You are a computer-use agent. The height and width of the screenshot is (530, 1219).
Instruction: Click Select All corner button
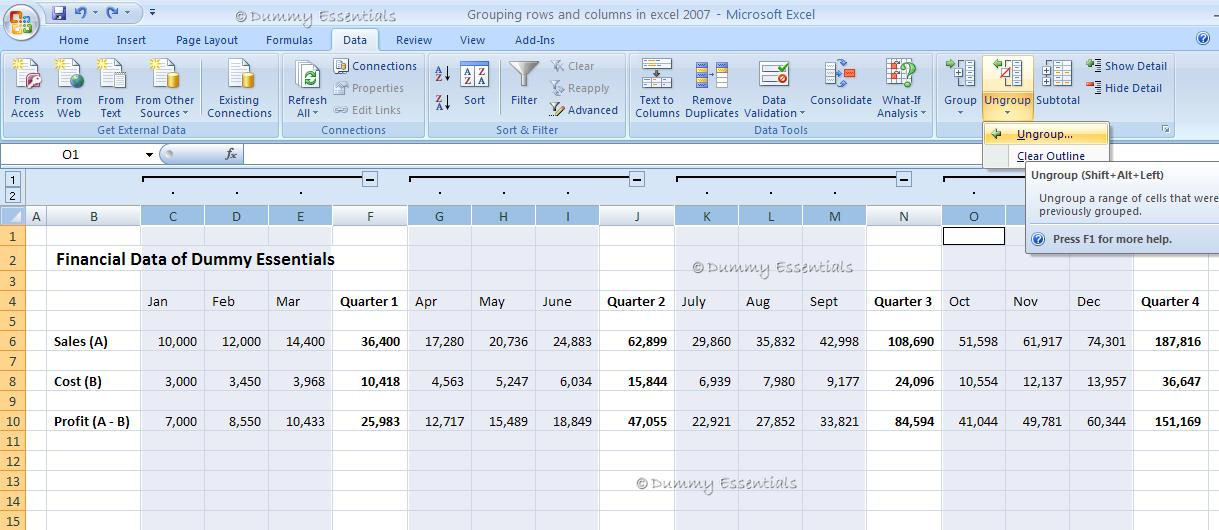coord(12,216)
